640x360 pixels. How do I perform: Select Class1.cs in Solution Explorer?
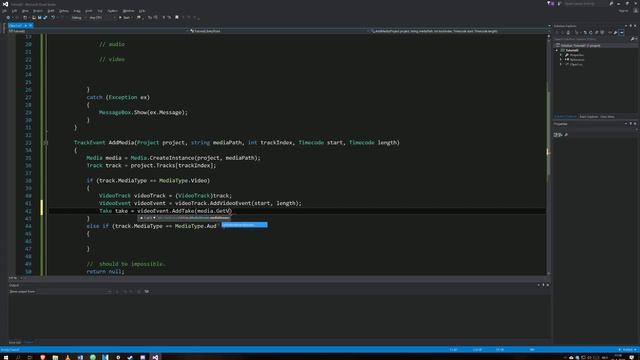click(576, 64)
